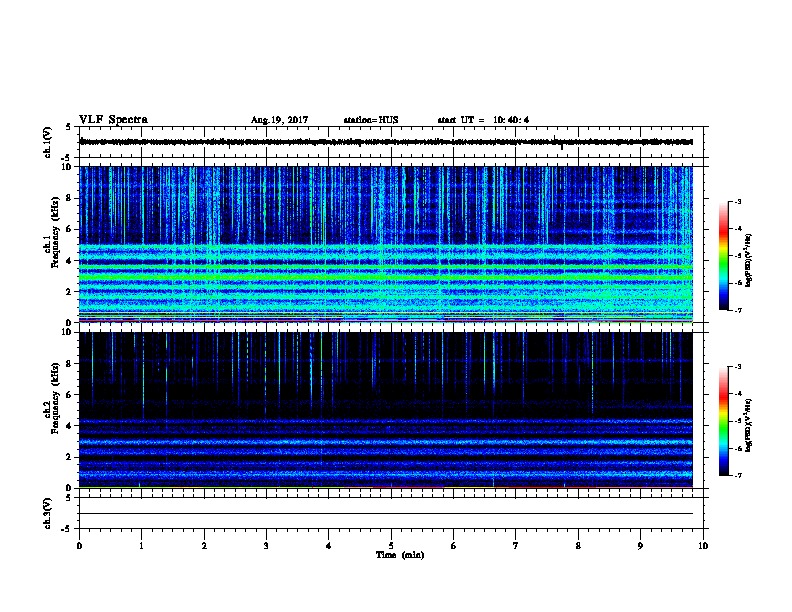Click the ch.1 spectrogram color scale bar

pyautogui.click(x=723, y=256)
